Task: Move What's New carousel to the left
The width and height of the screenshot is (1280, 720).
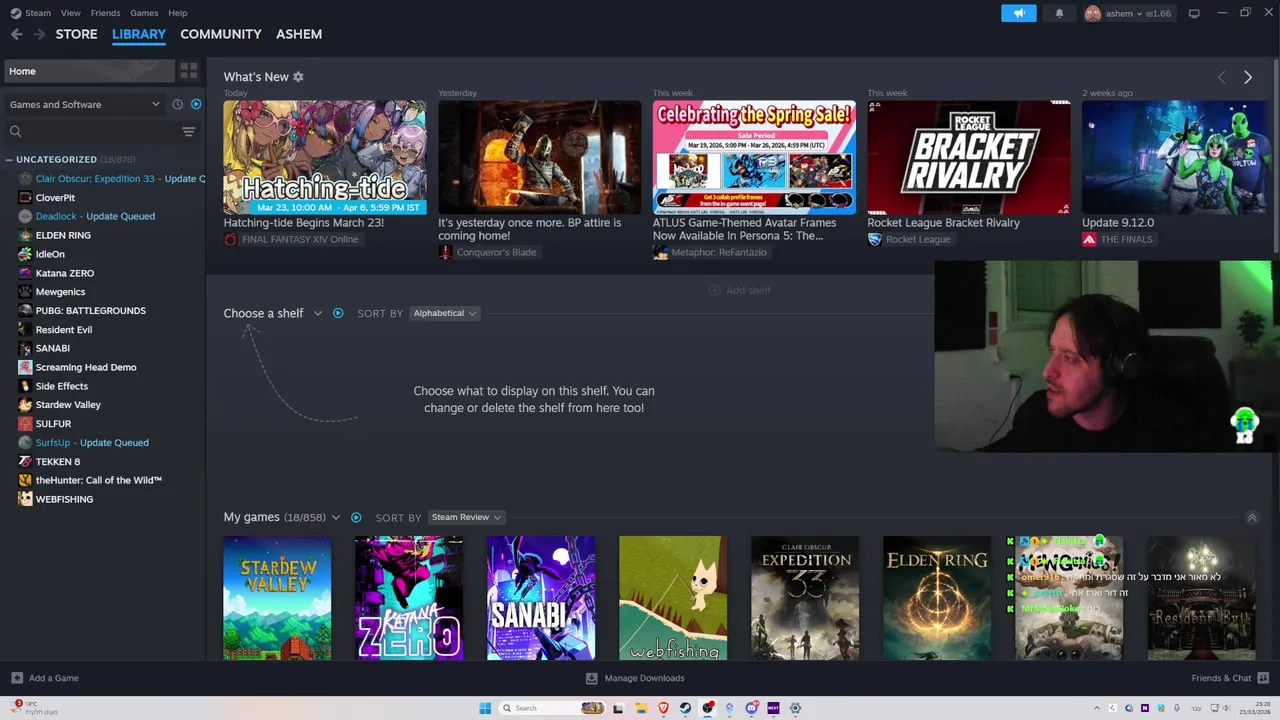Action: pos(1221,77)
